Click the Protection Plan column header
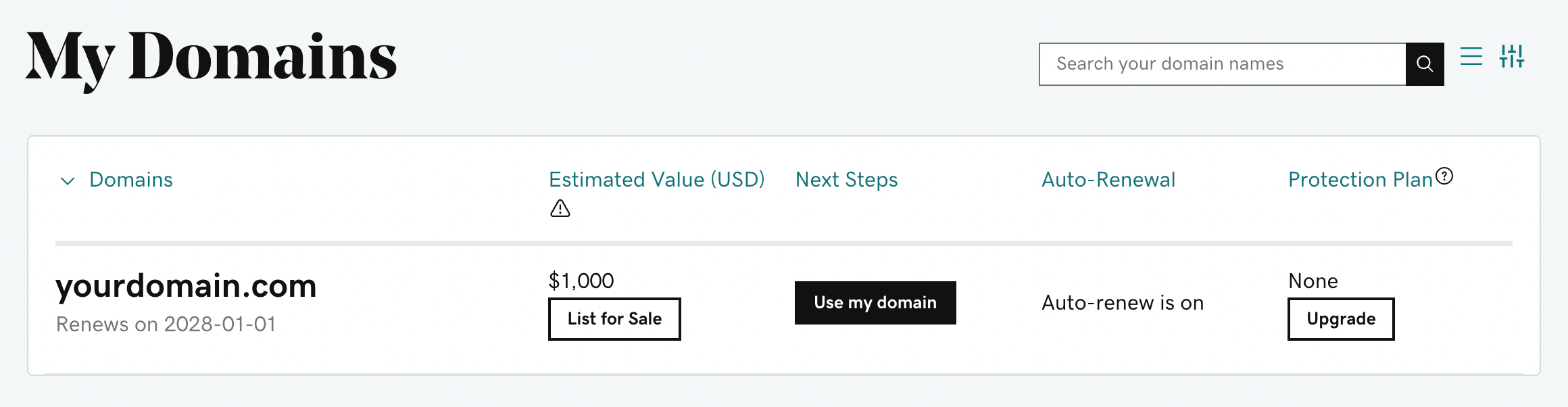The image size is (1568, 407). 1360,180
